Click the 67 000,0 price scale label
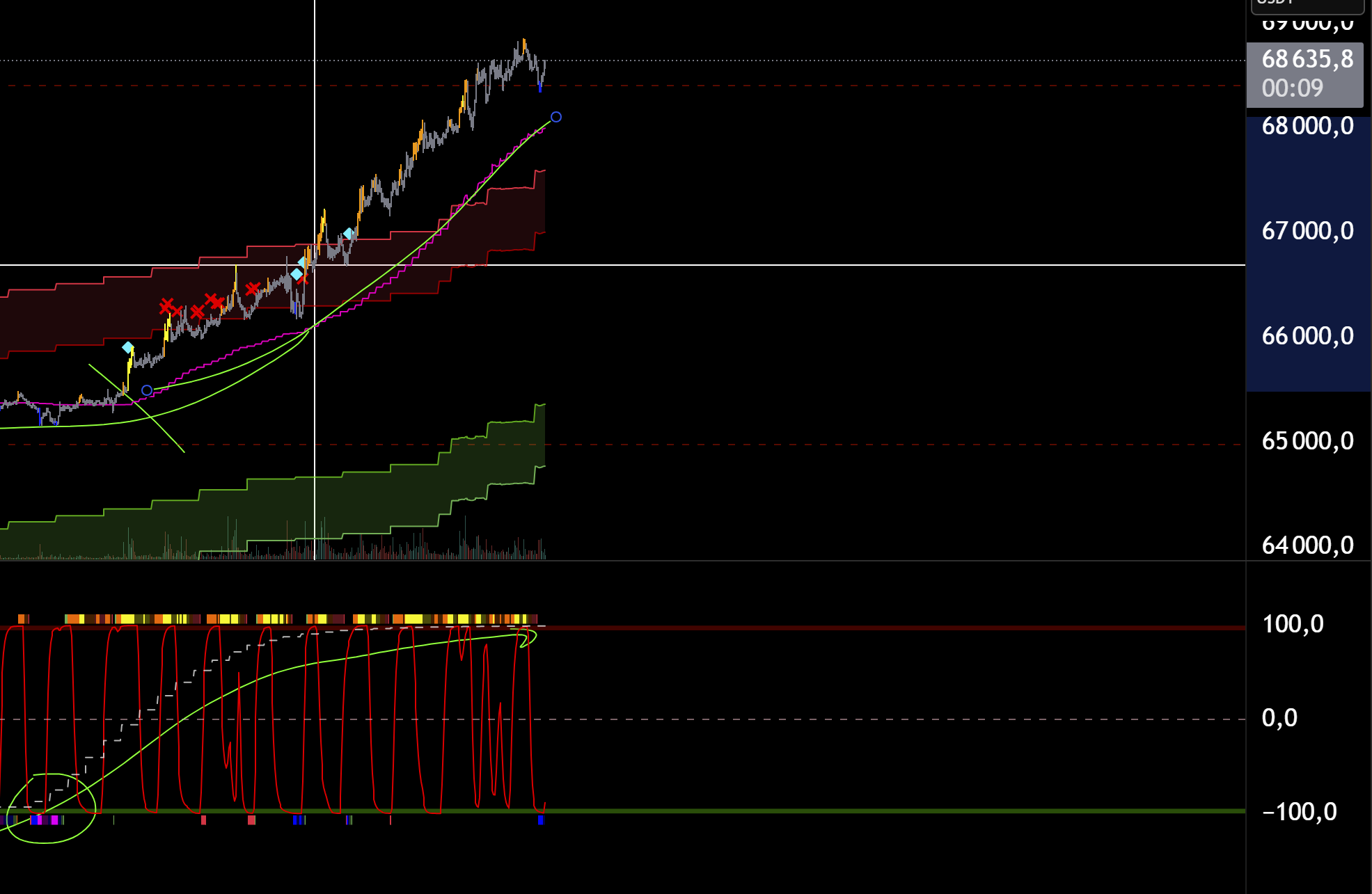The height and width of the screenshot is (894, 1372). click(1307, 231)
